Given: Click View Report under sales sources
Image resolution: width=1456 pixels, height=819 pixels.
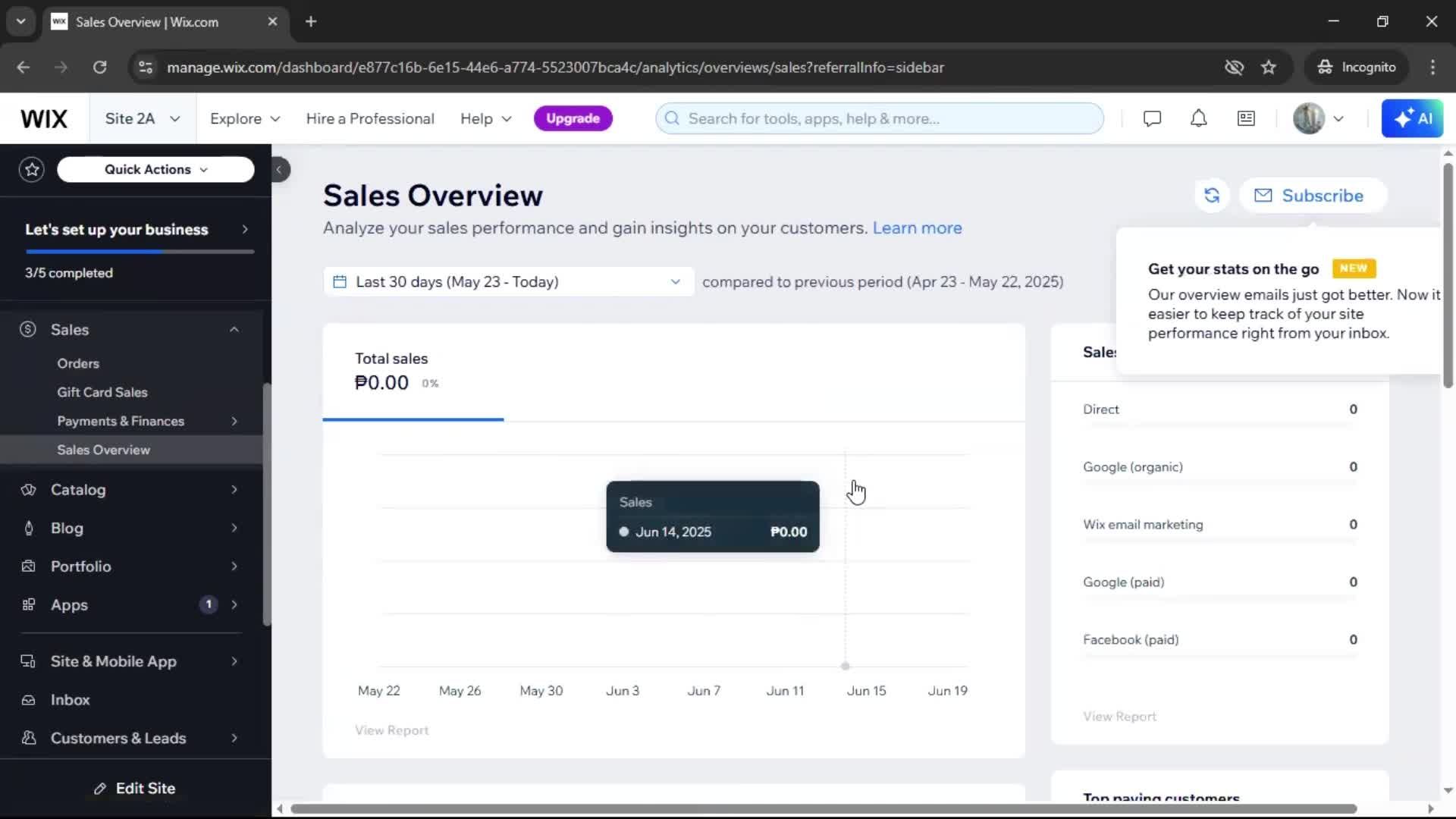Looking at the screenshot, I should tap(1119, 717).
